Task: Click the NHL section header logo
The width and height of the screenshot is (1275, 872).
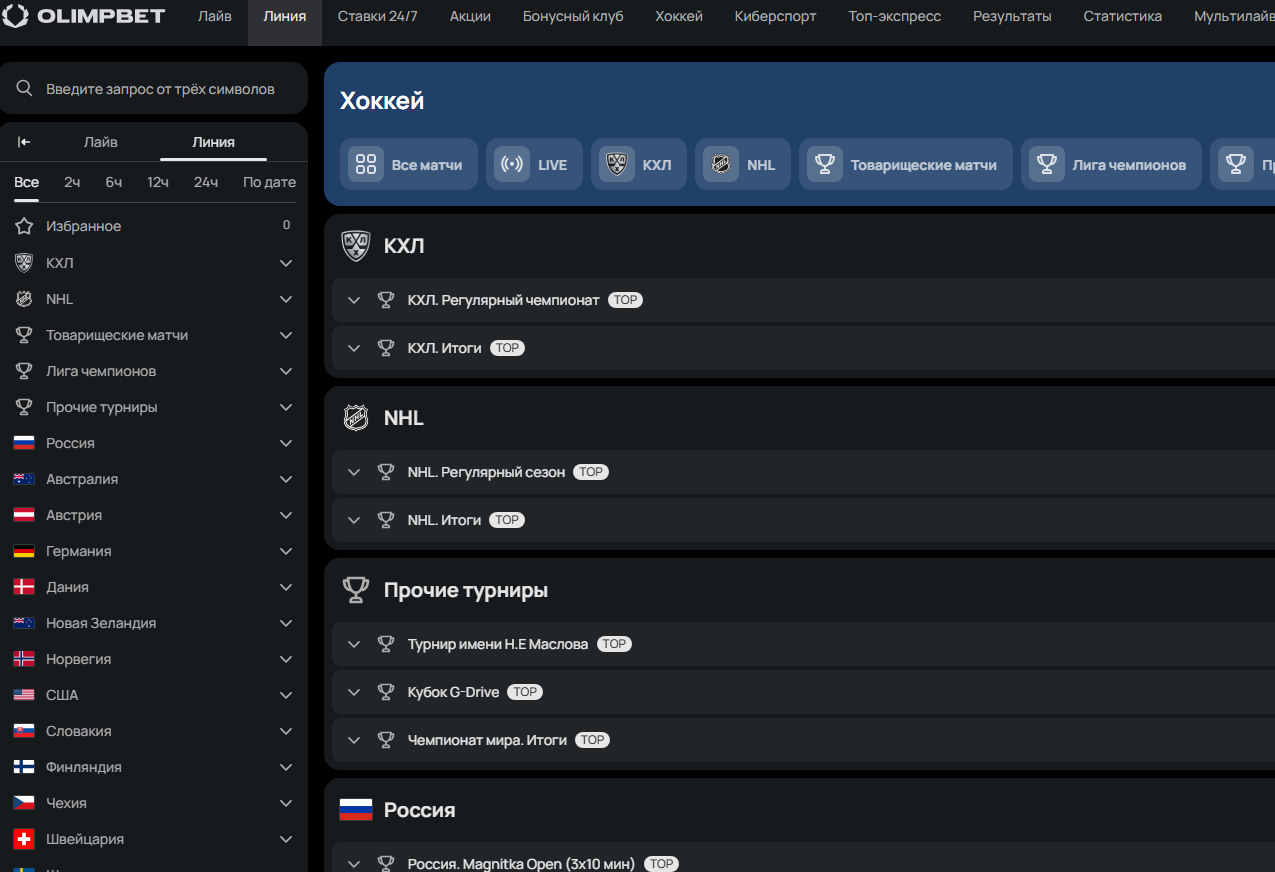Action: point(356,418)
